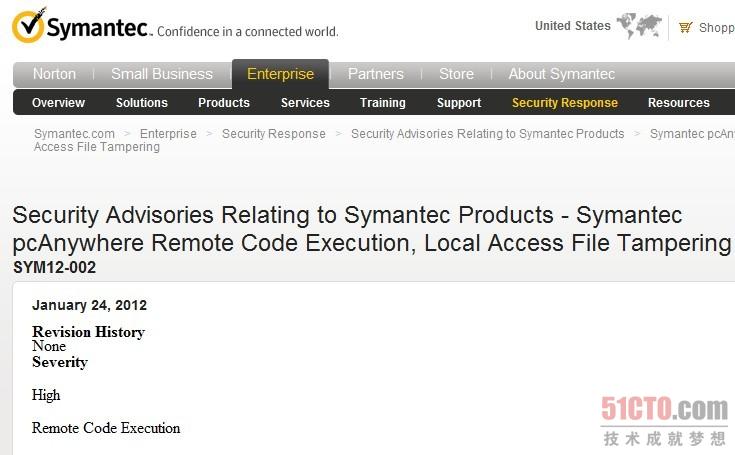Click the world map icon
The height and width of the screenshot is (455, 735).
click(639, 26)
